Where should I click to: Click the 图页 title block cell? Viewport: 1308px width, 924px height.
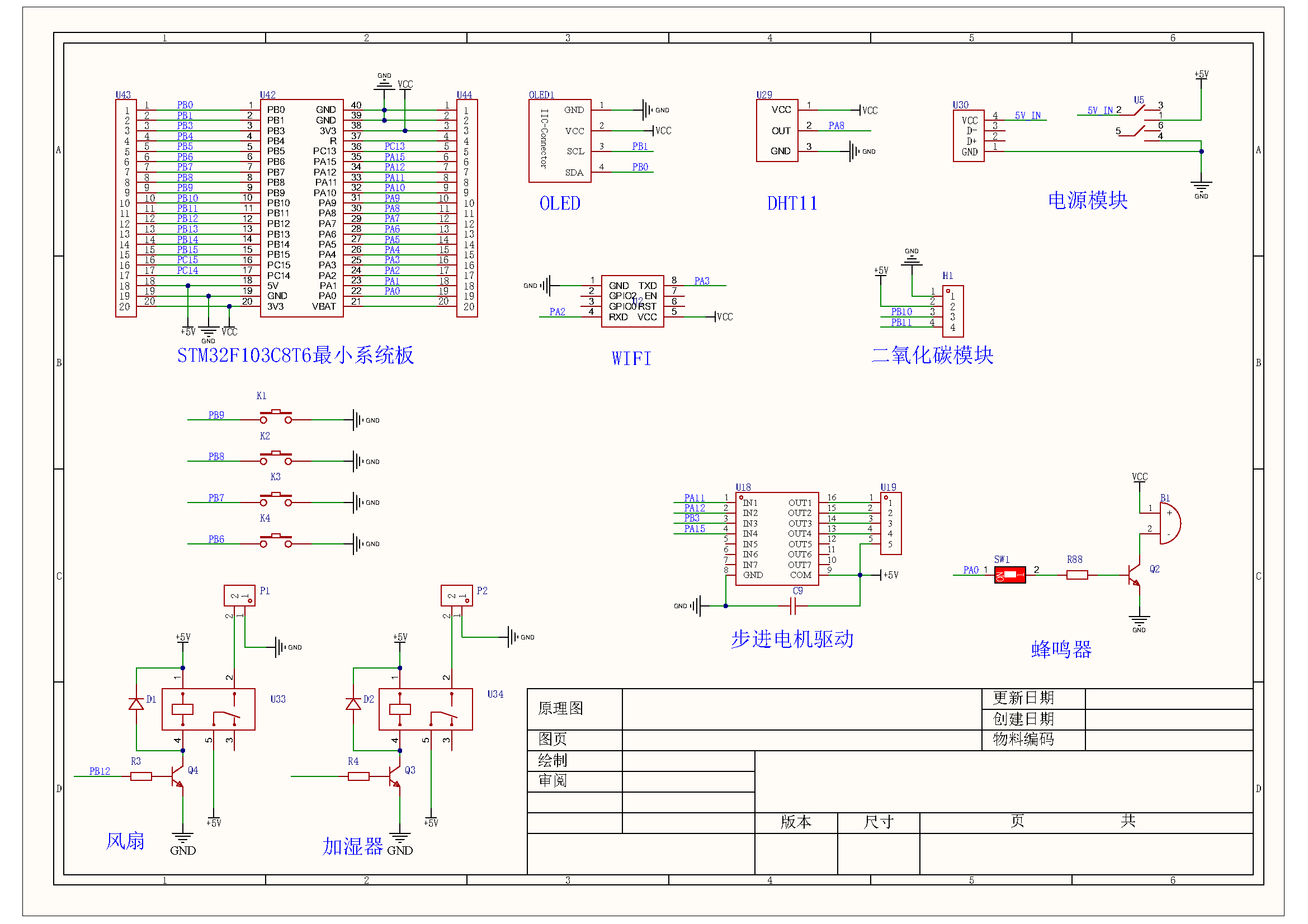tap(575, 740)
